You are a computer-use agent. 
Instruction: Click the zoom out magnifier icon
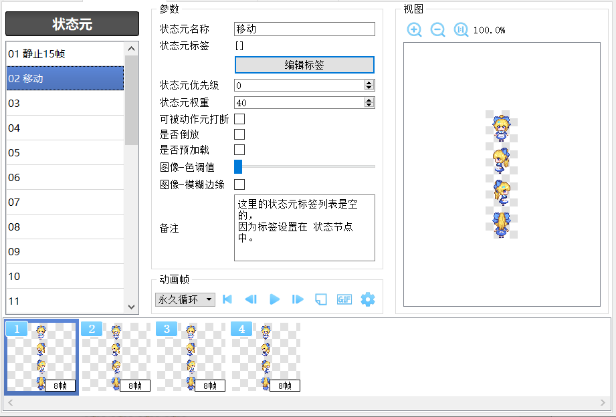click(437, 30)
